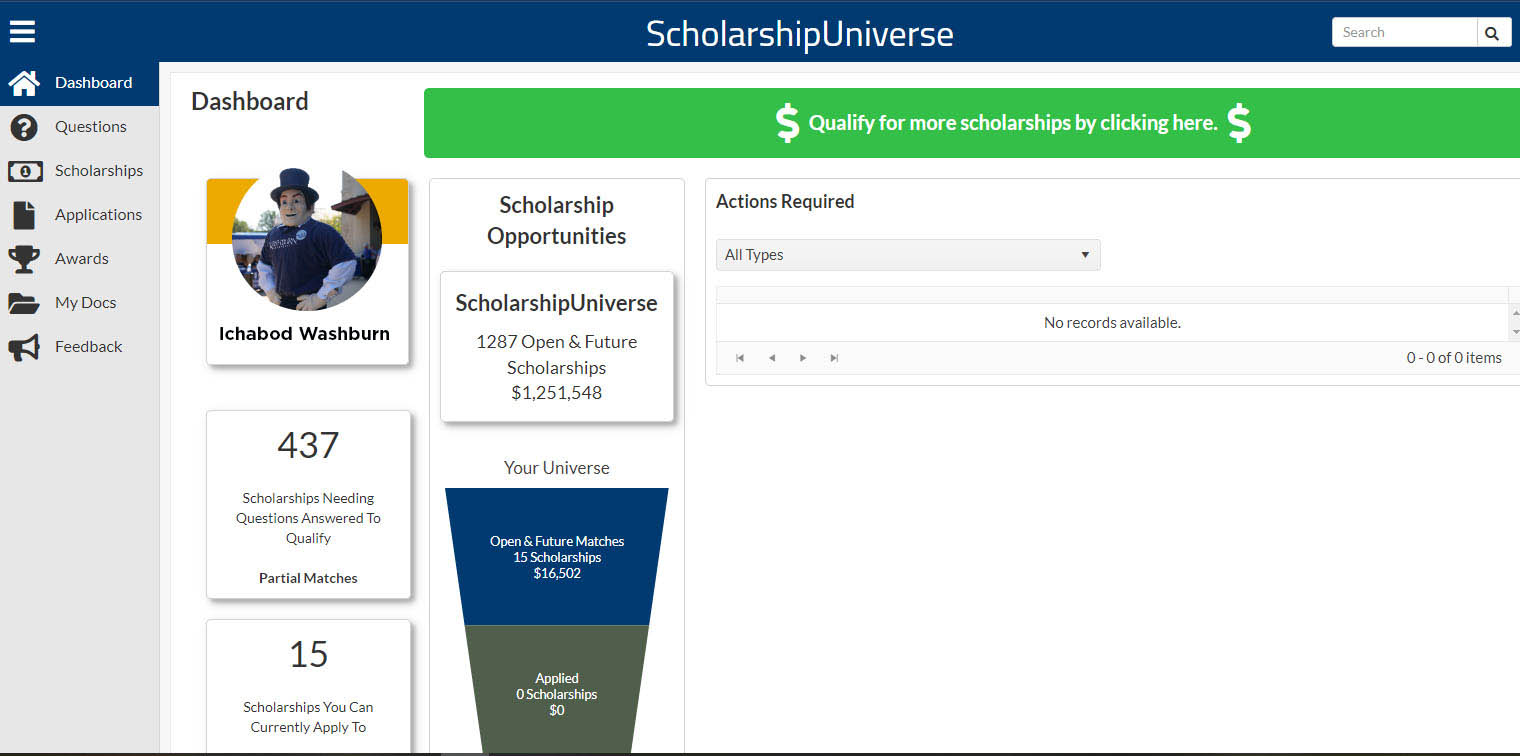Screen dimensions: 1520x756
Task: Click the My Docs folder icon
Action: tap(24, 303)
